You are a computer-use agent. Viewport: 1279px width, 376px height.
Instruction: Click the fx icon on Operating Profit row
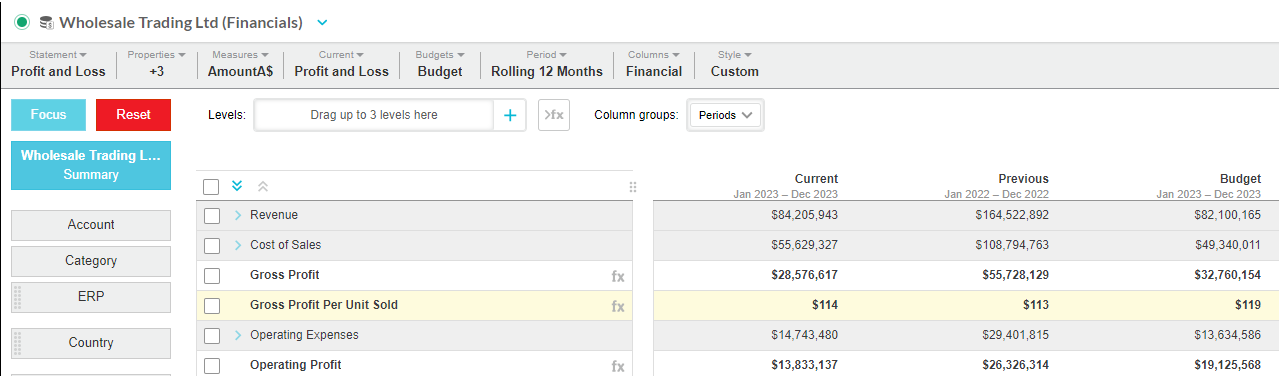618,366
